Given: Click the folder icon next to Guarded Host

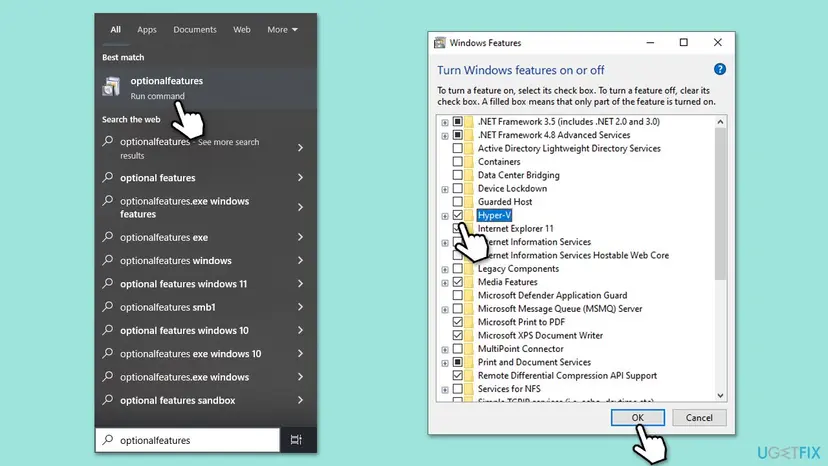Looking at the screenshot, I should [x=469, y=202].
